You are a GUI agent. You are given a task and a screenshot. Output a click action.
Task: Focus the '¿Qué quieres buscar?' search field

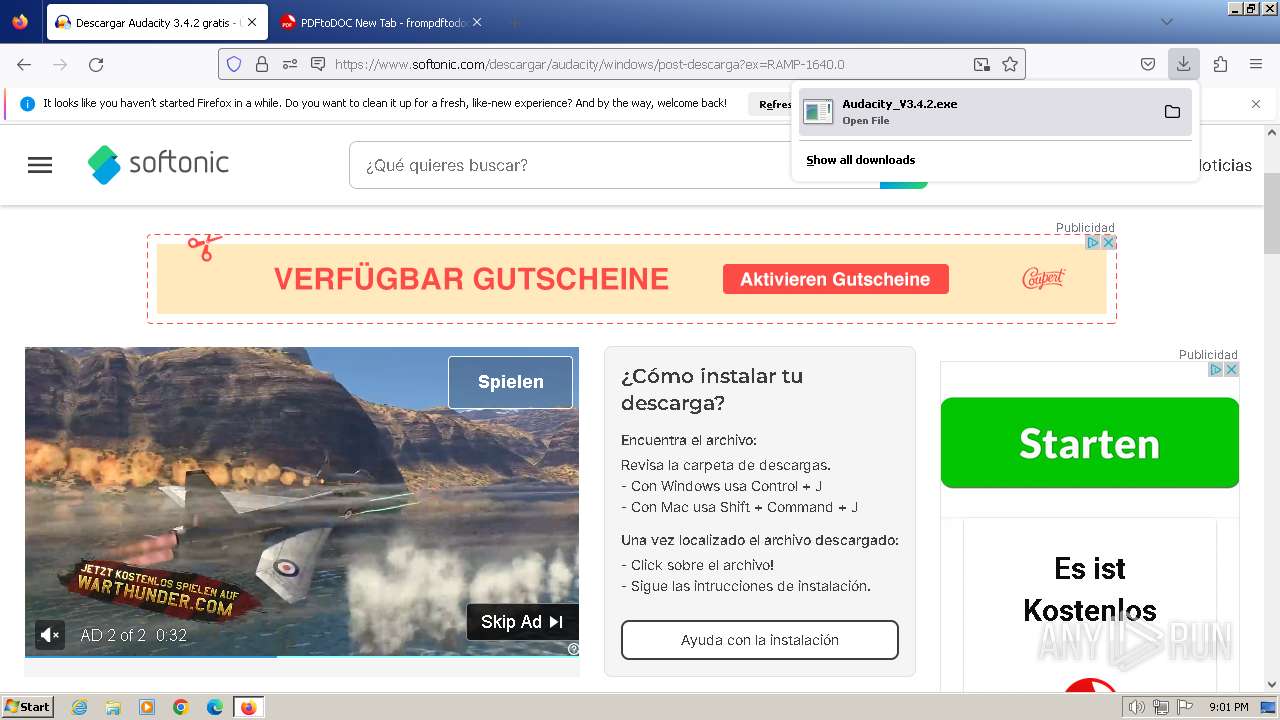click(614, 165)
